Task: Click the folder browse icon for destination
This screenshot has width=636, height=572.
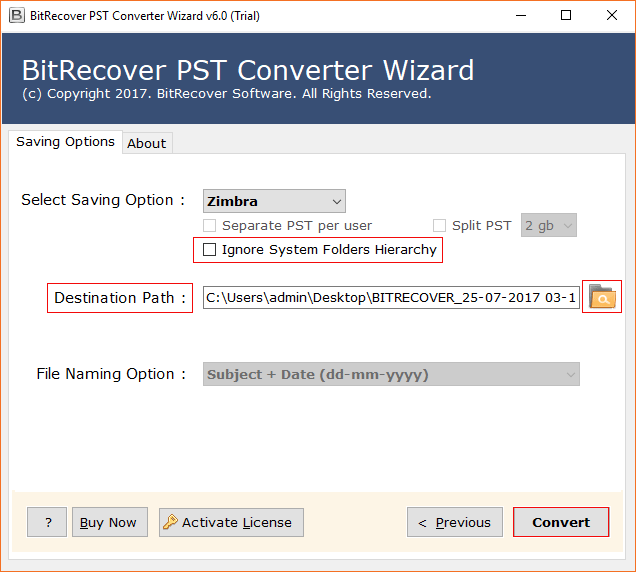Action: coord(602,297)
